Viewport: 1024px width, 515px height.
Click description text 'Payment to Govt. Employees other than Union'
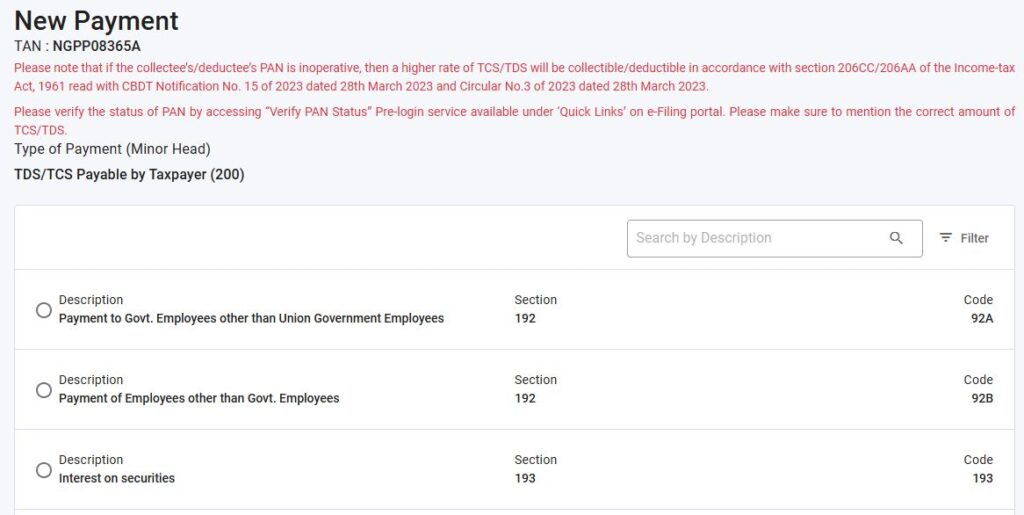coord(251,319)
